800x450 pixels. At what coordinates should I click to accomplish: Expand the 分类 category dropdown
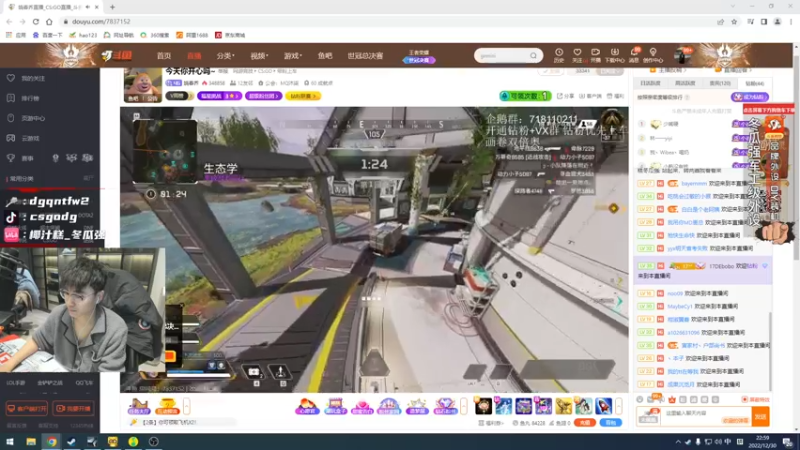[225, 56]
